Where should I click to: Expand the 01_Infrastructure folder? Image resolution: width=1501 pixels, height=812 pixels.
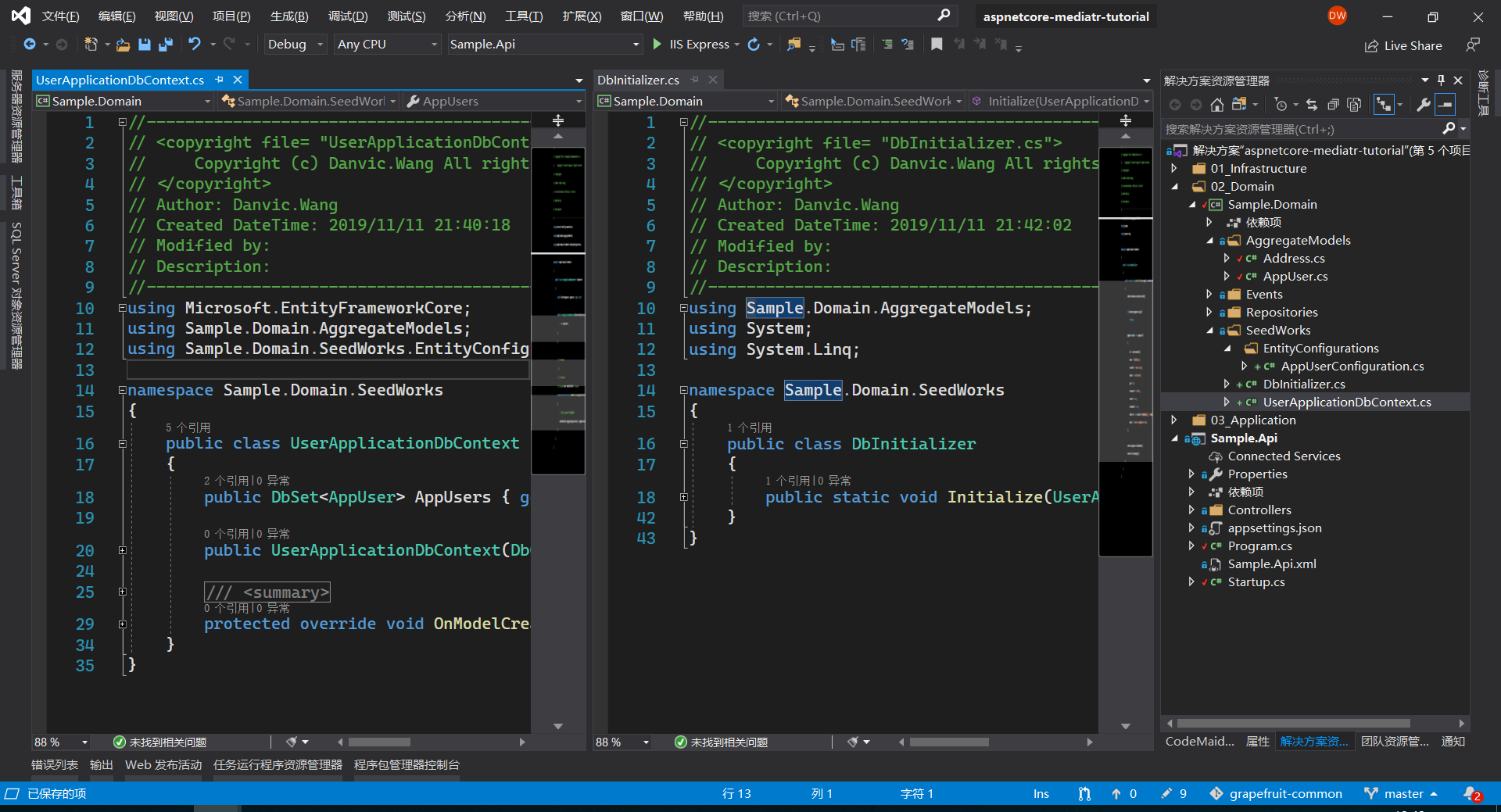coord(1174,169)
